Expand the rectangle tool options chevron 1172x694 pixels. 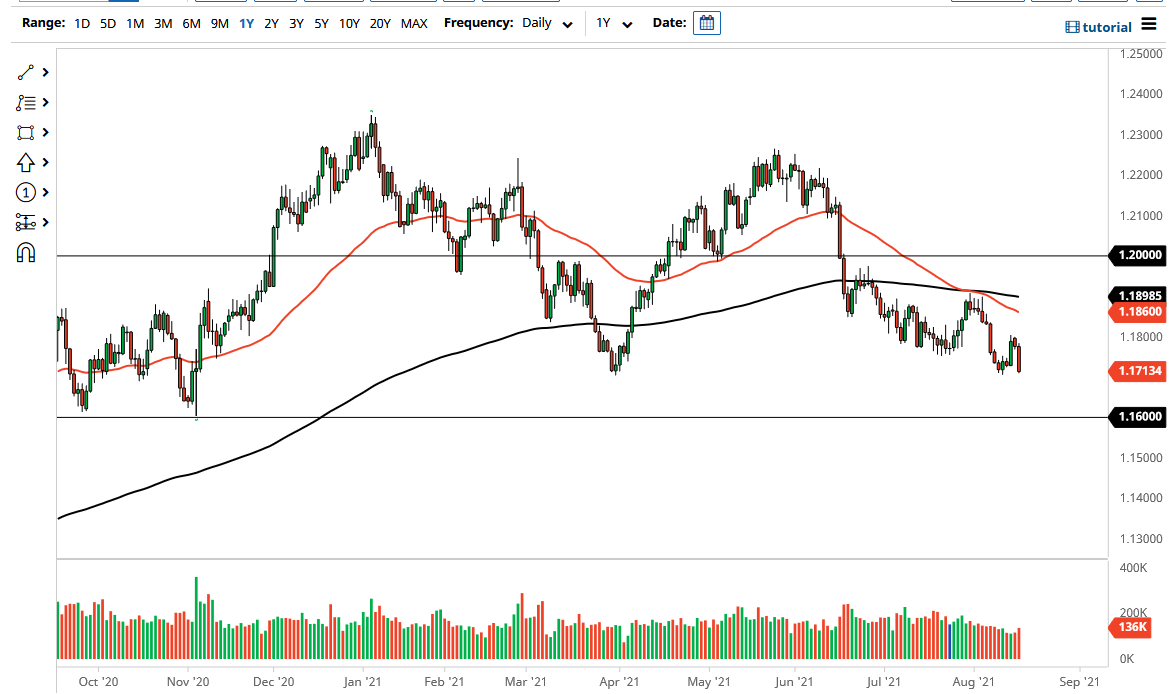44,132
